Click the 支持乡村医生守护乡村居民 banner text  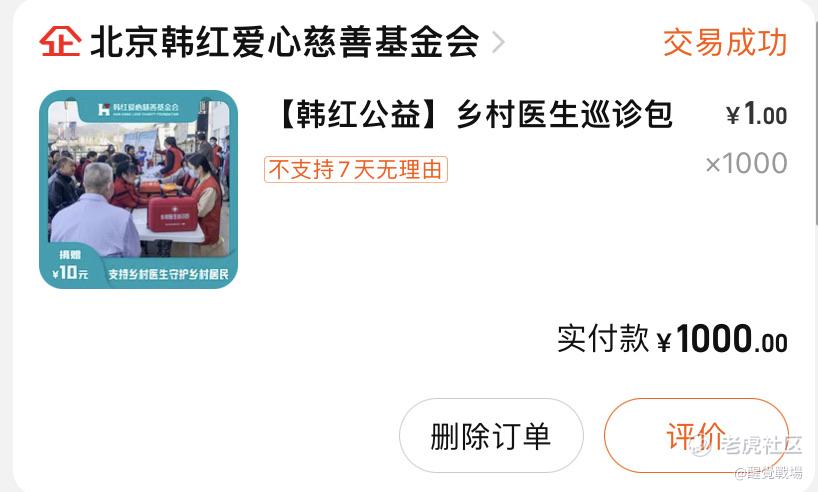point(168,274)
